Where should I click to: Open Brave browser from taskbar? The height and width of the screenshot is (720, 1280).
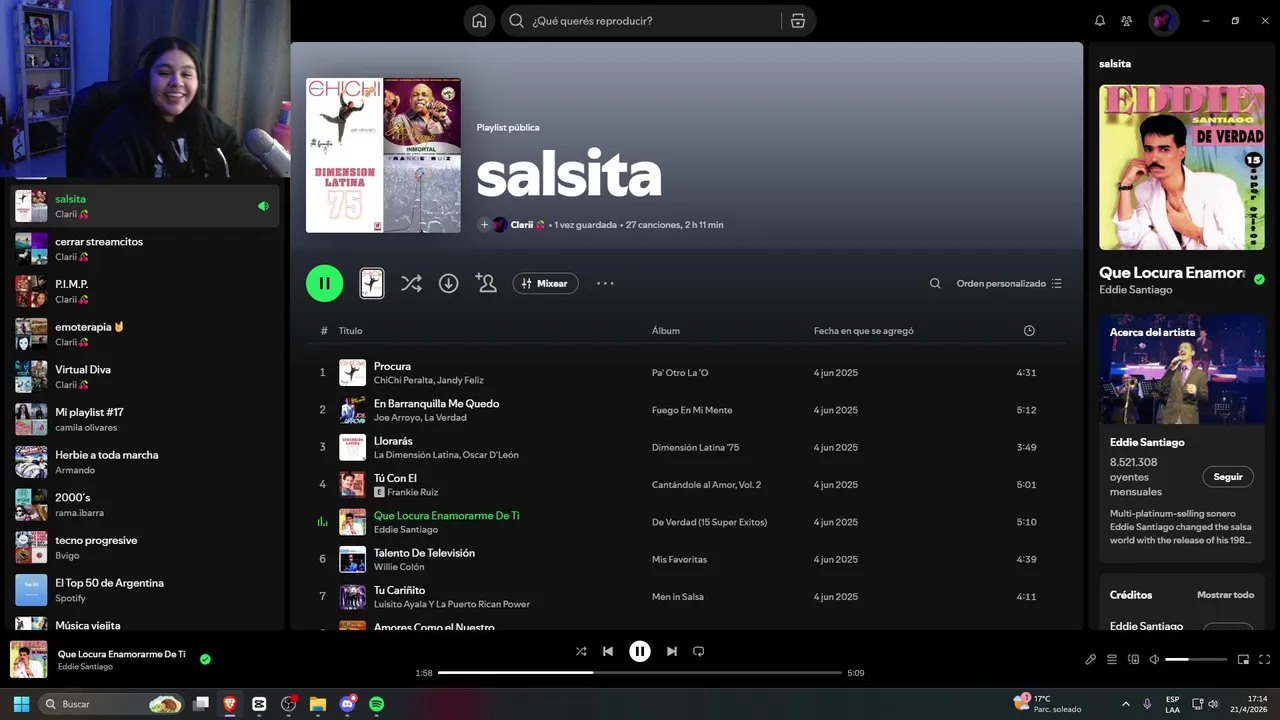click(230, 704)
